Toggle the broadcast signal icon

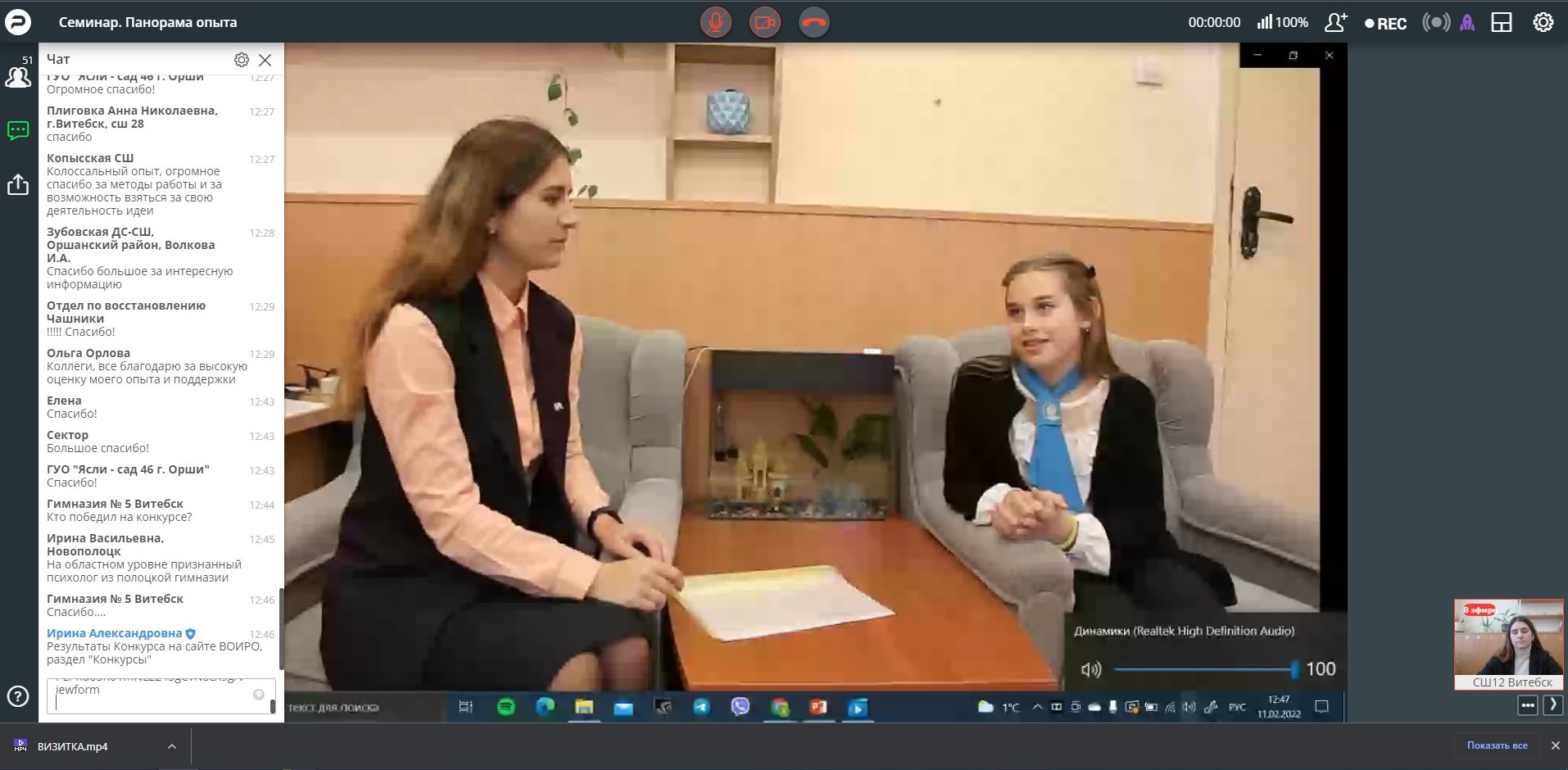pyautogui.click(x=1436, y=22)
